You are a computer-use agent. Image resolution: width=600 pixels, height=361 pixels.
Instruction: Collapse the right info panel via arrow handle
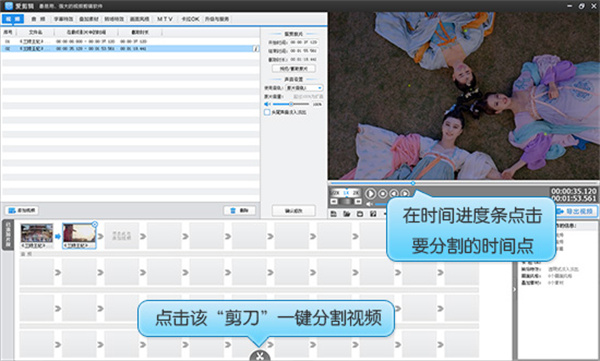click(x=515, y=289)
